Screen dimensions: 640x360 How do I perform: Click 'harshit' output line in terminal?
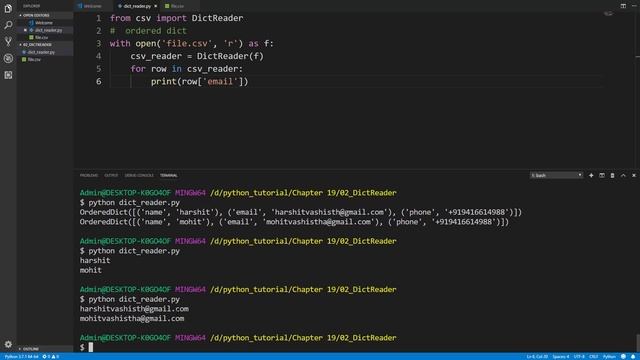click(95, 260)
